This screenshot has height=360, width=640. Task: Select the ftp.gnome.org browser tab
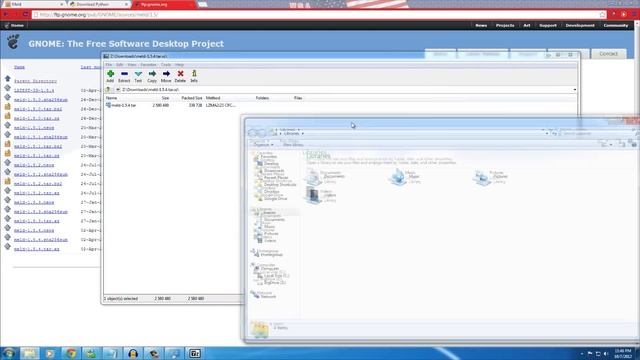point(163,4)
